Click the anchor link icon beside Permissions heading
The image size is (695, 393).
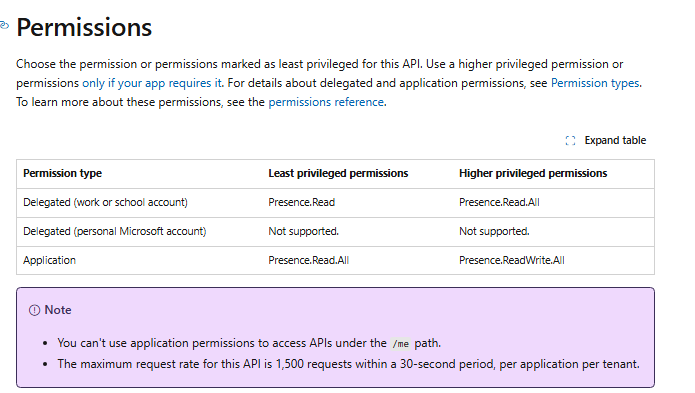point(4,26)
